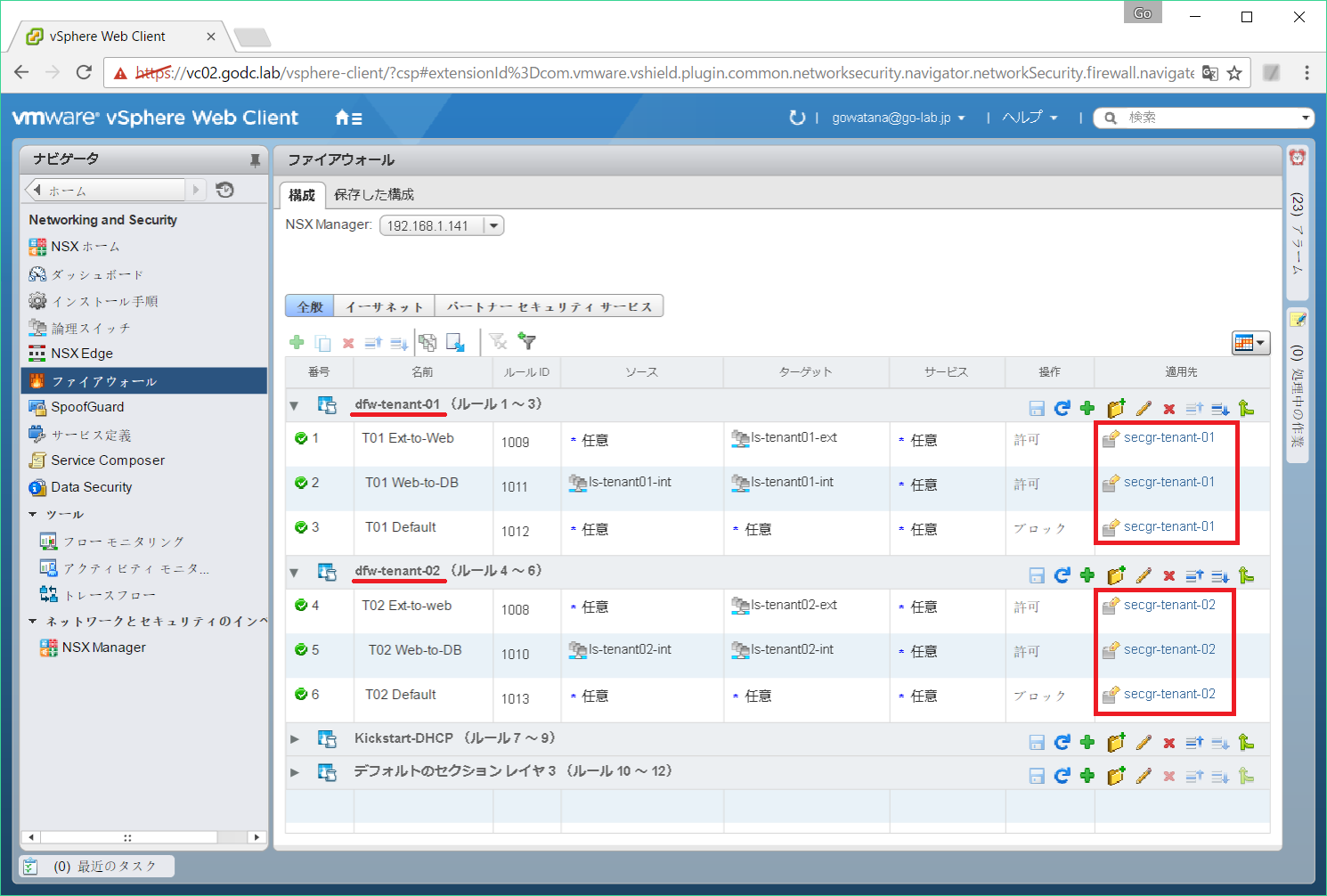Viewport: 1327px width, 896px height.
Task: Click the red Delete icon in top toolbar
Action: click(x=348, y=343)
